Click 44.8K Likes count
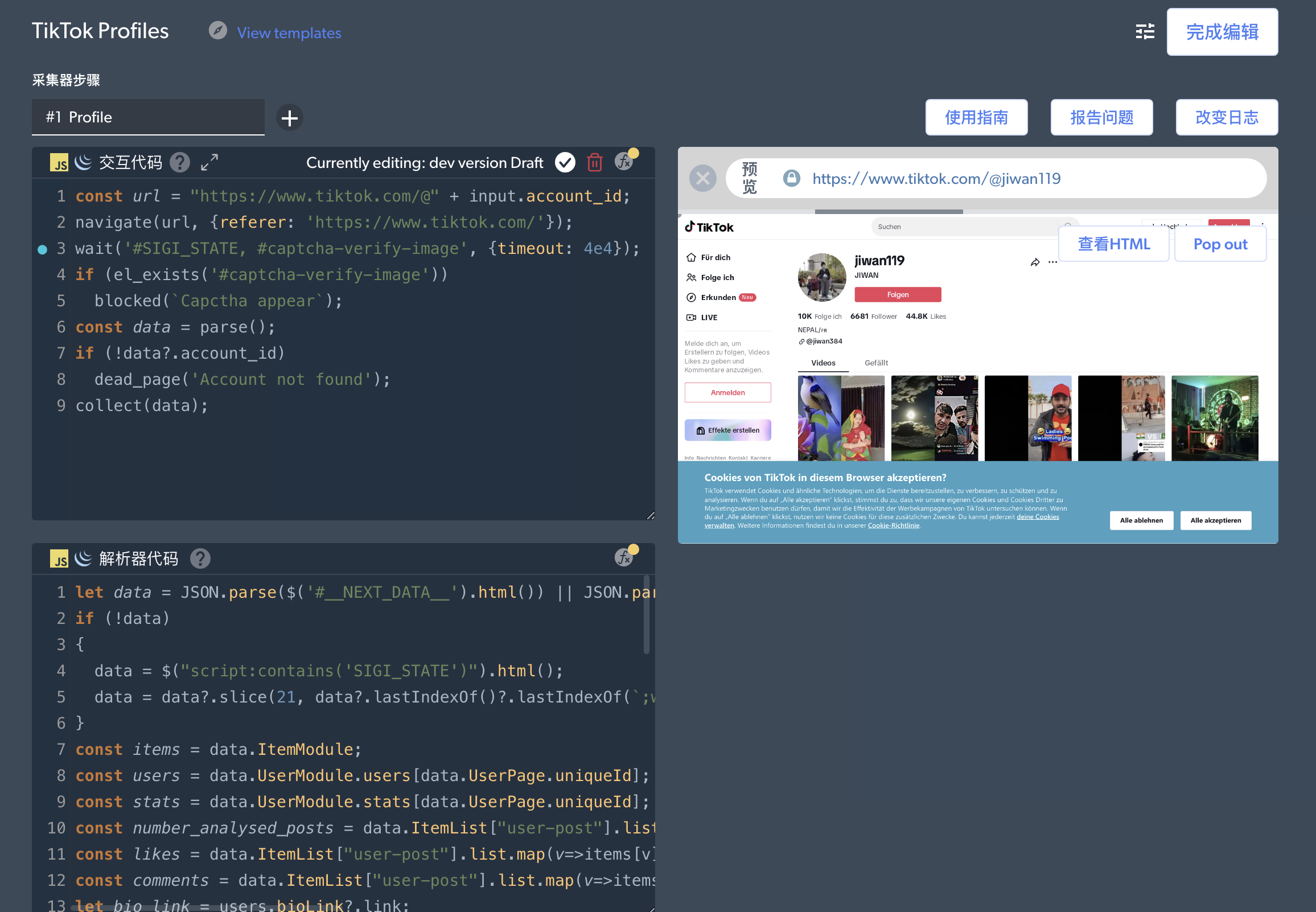 926,317
